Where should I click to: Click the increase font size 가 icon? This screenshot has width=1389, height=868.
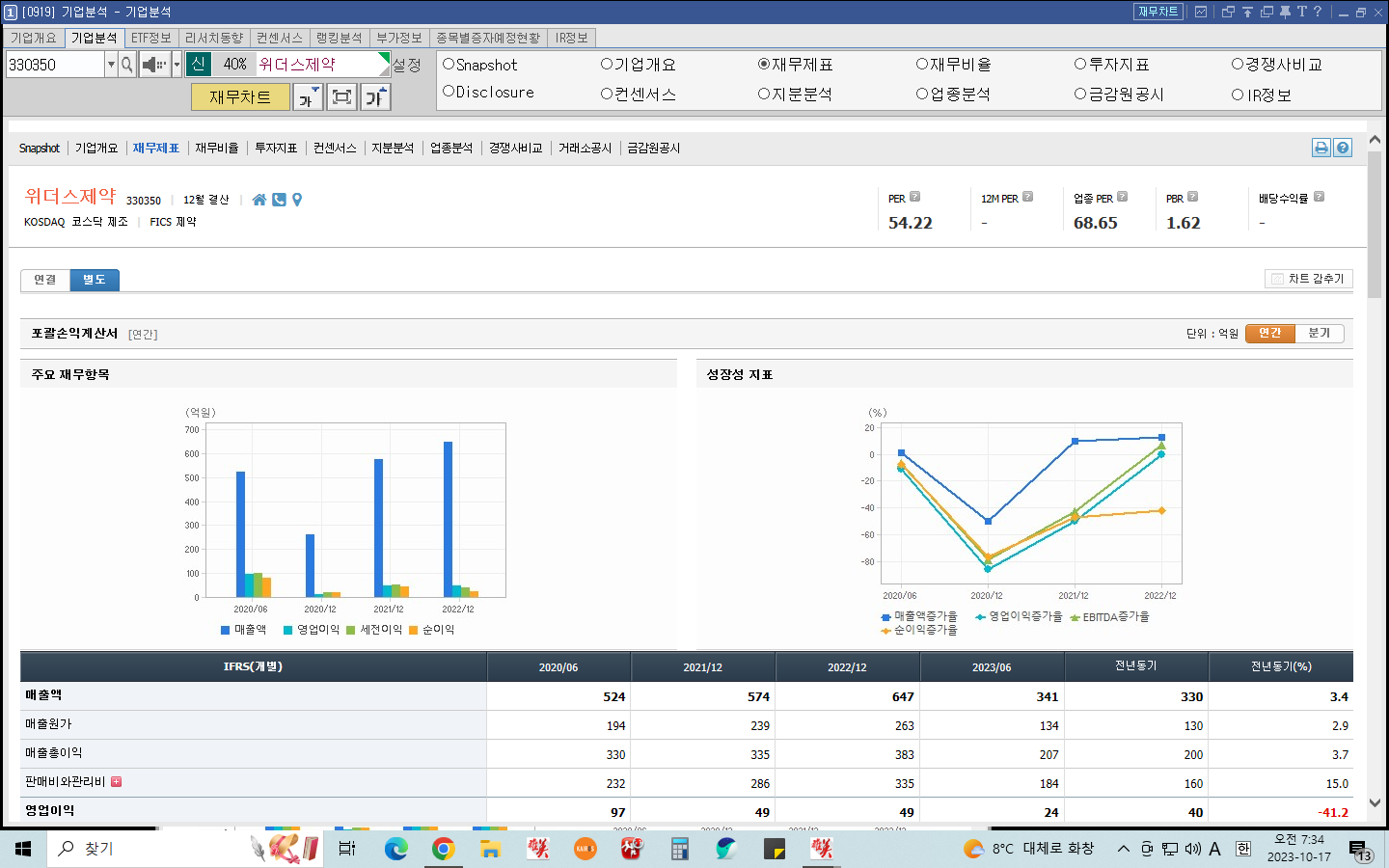pyautogui.click(x=375, y=97)
